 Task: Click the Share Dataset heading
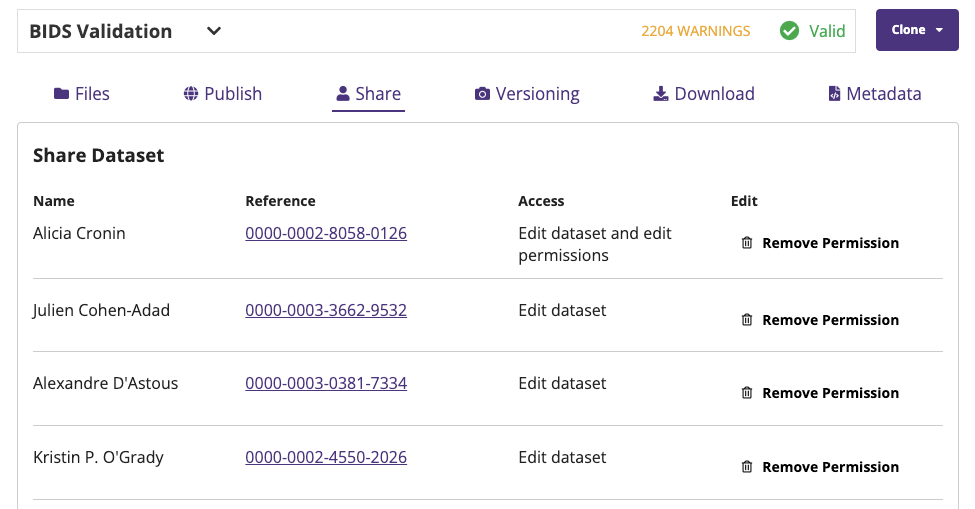[98, 155]
